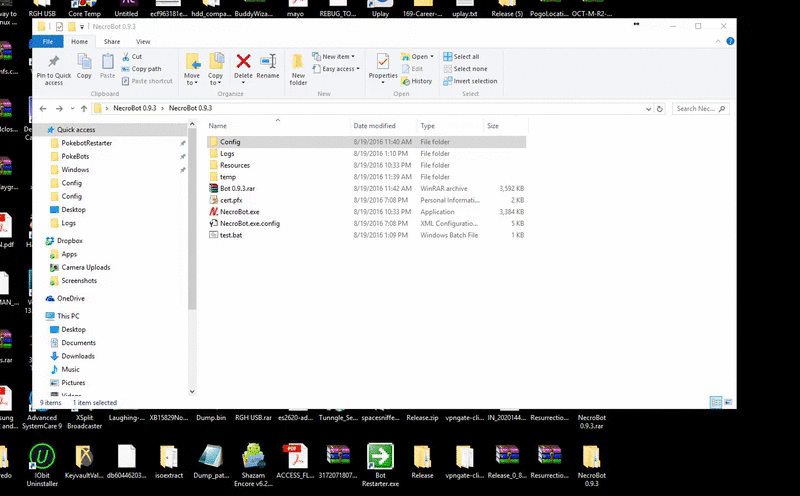The image size is (800, 496).
Task: Create a New folder
Action: (x=298, y=69)
